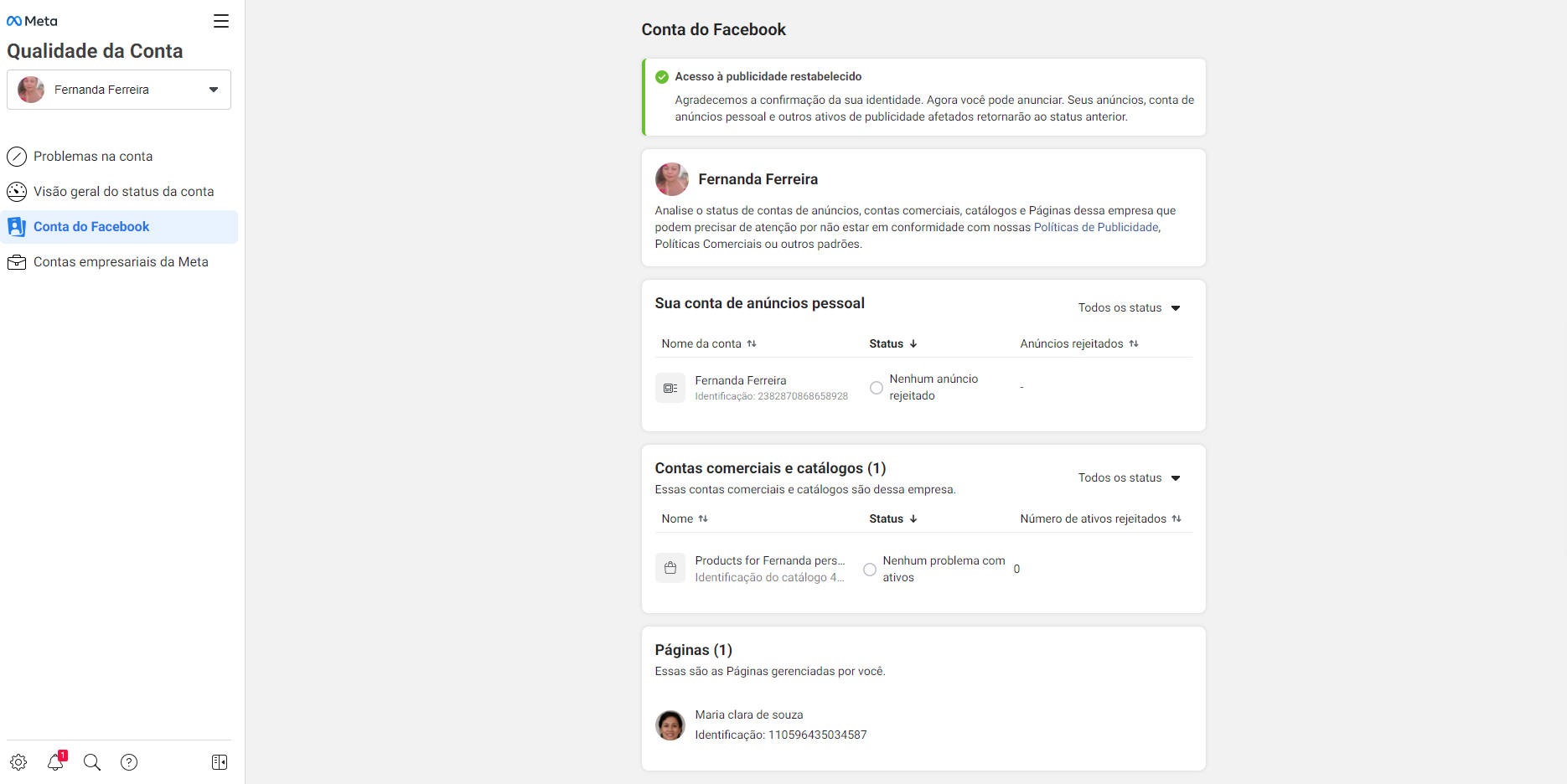Image resolution: width=1567 pixels, height=784 pixels.
Task: Collapse sidebar with the panel toggle icon
Action: [x=220, y=762]
